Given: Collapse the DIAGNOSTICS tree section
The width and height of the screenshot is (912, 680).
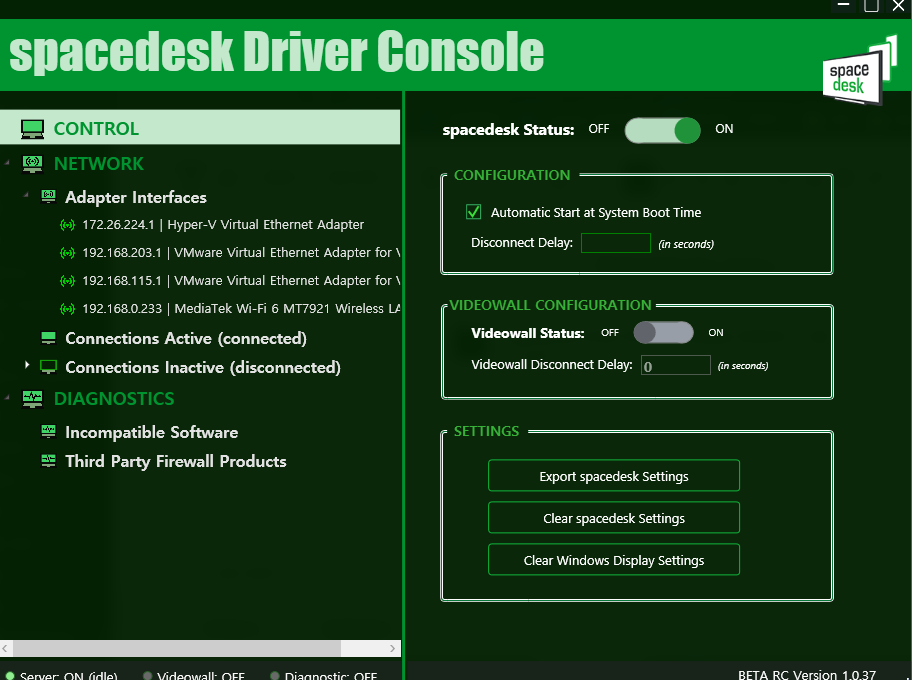Looking at the screenshot, I should [x=8, y=398].
